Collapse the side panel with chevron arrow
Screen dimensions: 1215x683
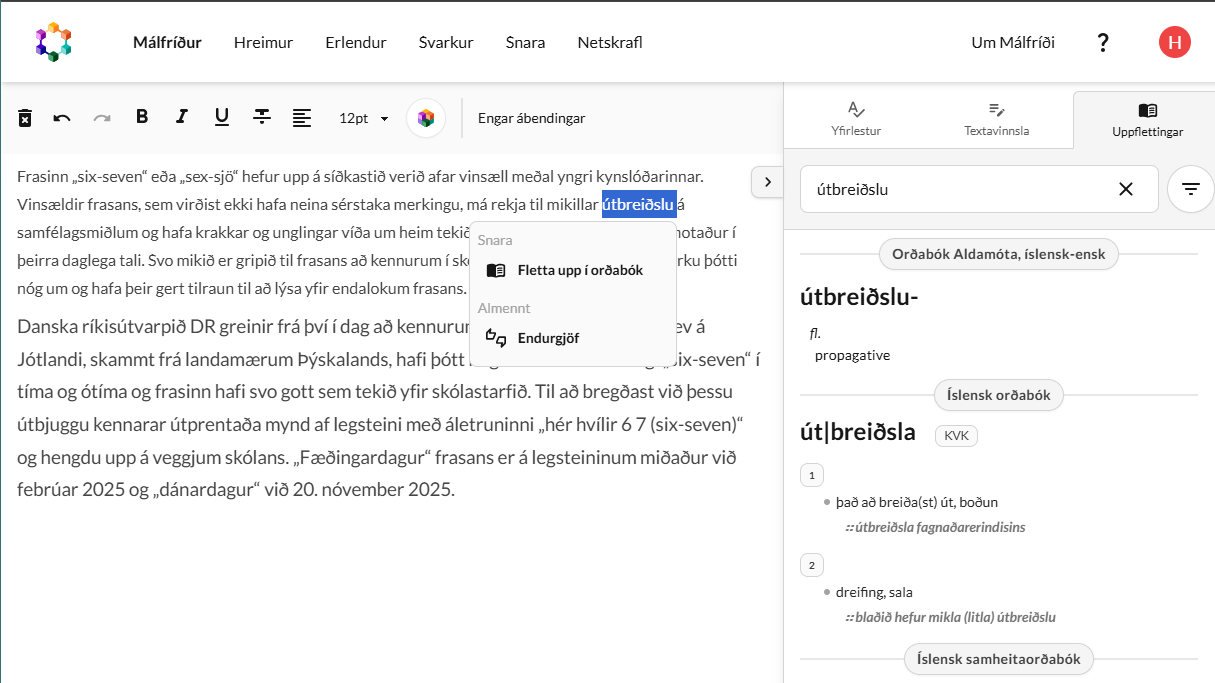(767, 182)
